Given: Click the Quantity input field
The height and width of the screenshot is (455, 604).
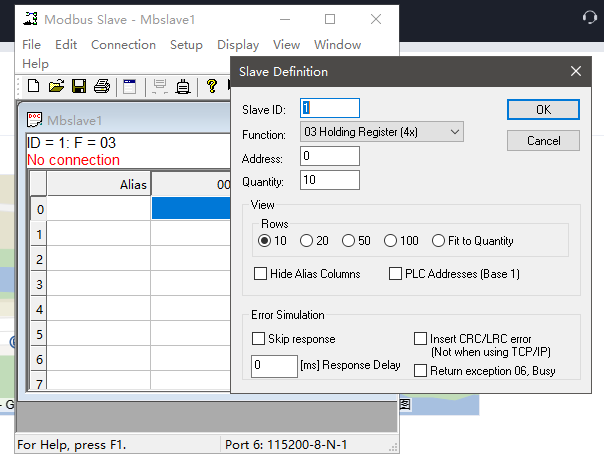Looking at the screenshot, I should click(329, 181).
